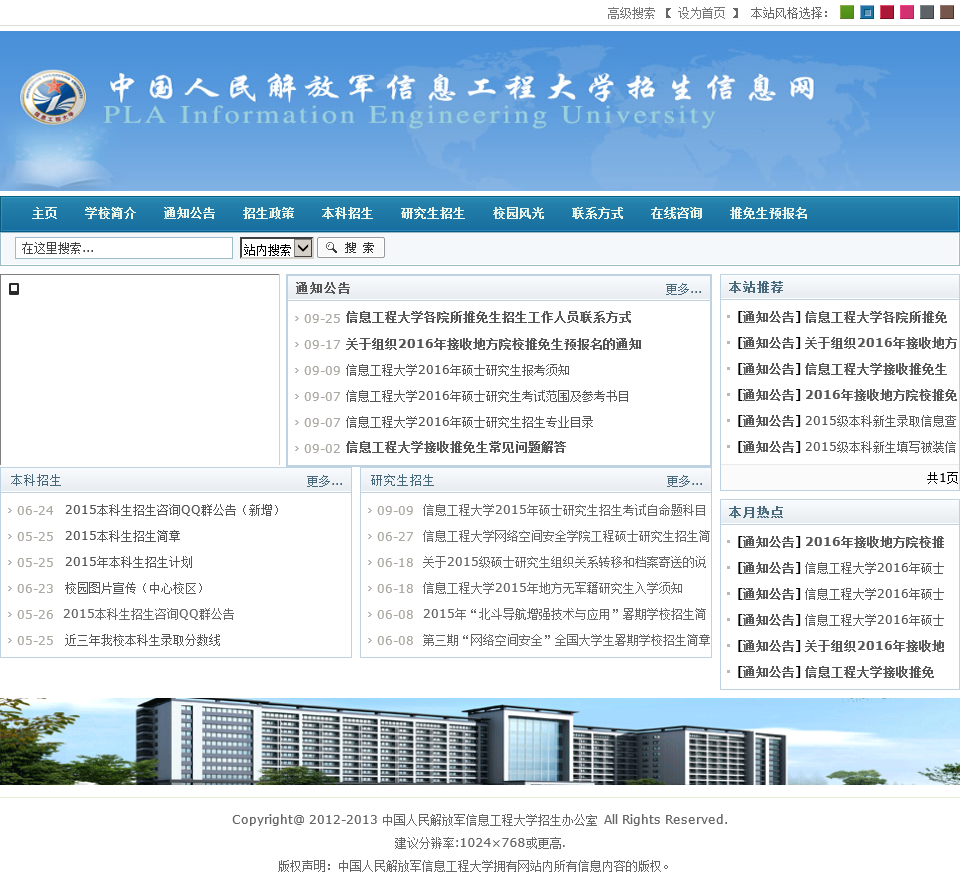Image resolution: width=960 pixels, height=873 pixels.
Task: Open the 高级搜索 advanced search link
Action: [631, 13]
